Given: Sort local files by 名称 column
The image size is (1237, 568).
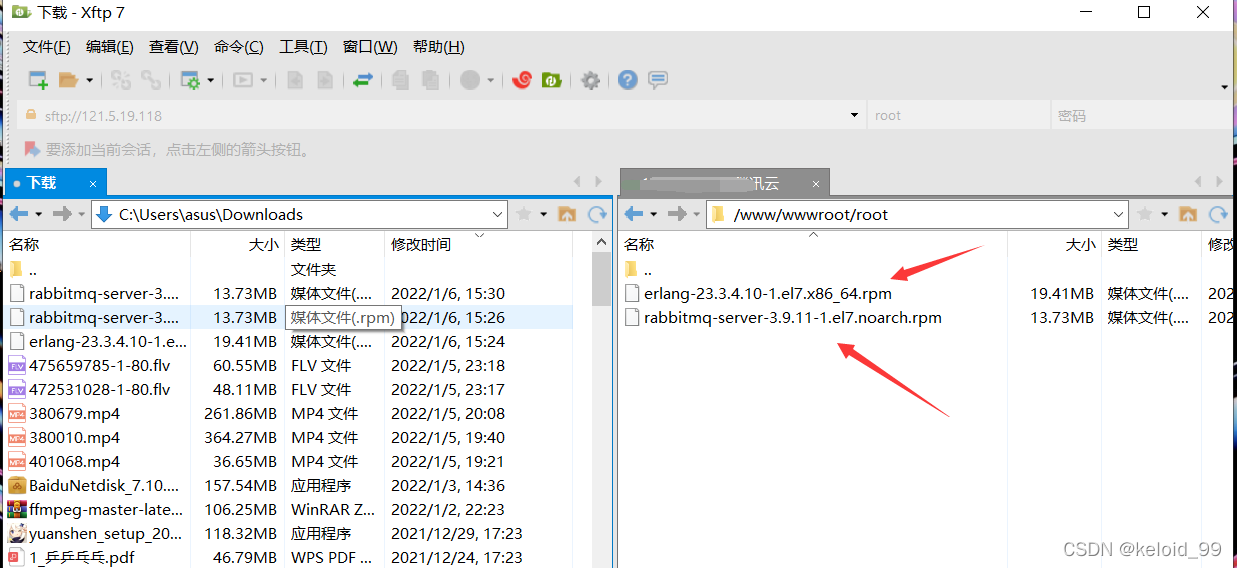Looking at the screenshot, I should (97, 244).
